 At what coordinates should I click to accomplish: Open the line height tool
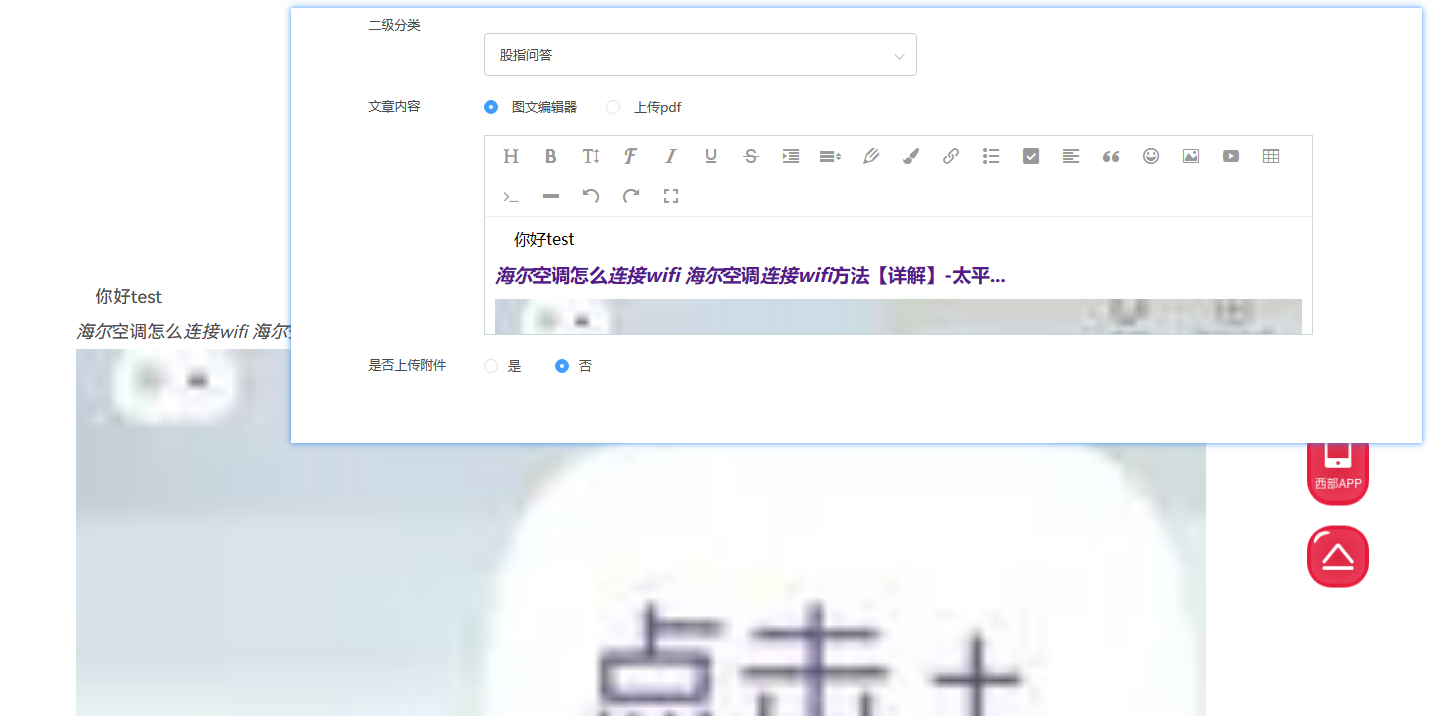coord(831,156)
